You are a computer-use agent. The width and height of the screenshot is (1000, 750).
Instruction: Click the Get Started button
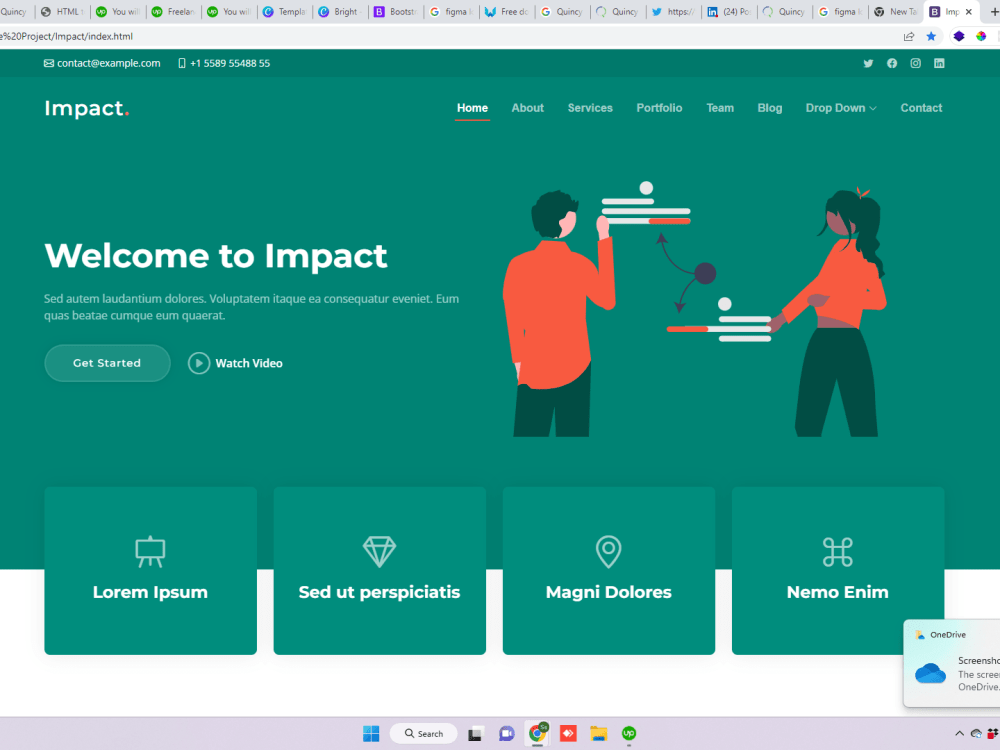click(x=107, y=363)
